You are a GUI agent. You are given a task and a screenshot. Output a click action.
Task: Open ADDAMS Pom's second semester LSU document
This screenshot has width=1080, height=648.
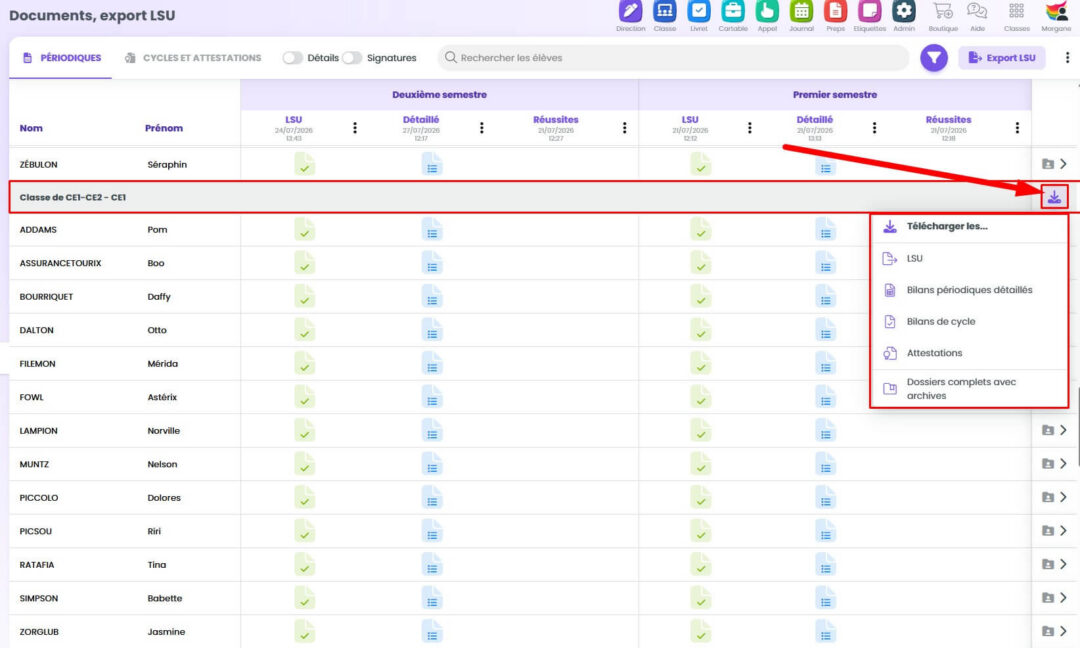coord(304,229)
